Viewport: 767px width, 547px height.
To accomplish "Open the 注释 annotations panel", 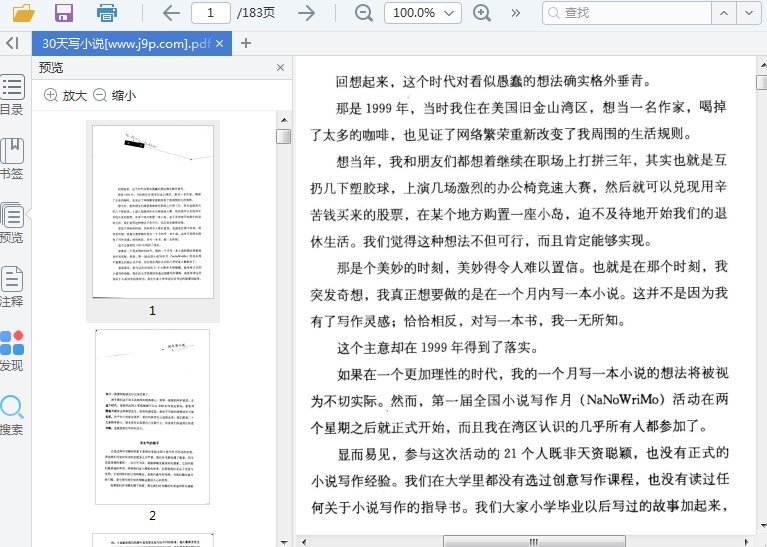I will pyautogui.click(x=12, y=287).
